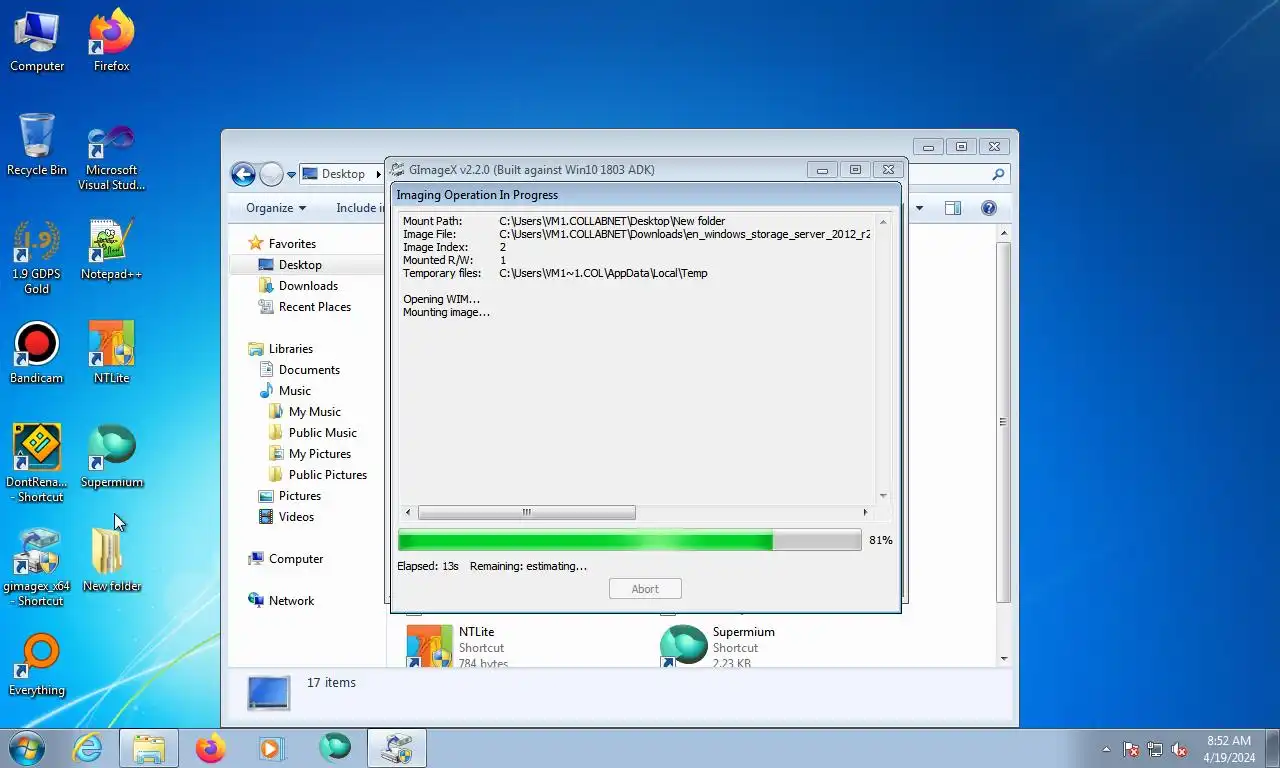Open the taskbar clock showing 8:52 AM

pyautogui.click(x=1229, y=749)
